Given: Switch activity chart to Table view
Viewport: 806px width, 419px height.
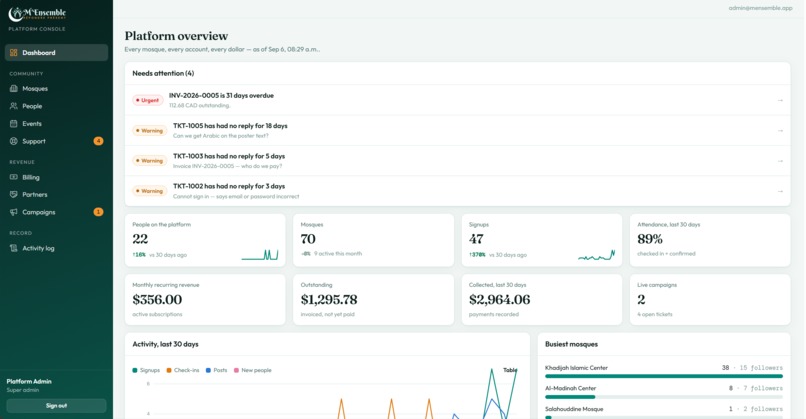Looking at the screenshot, I should click(510, 370).
